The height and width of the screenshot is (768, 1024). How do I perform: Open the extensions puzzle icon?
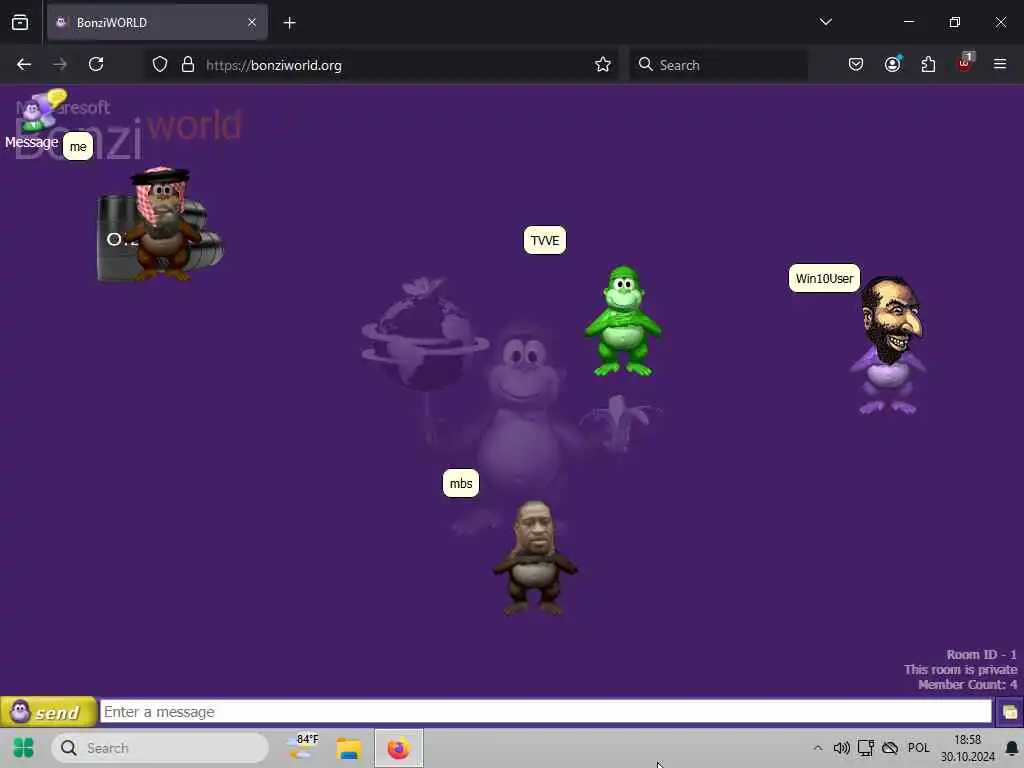pos(928,64)
